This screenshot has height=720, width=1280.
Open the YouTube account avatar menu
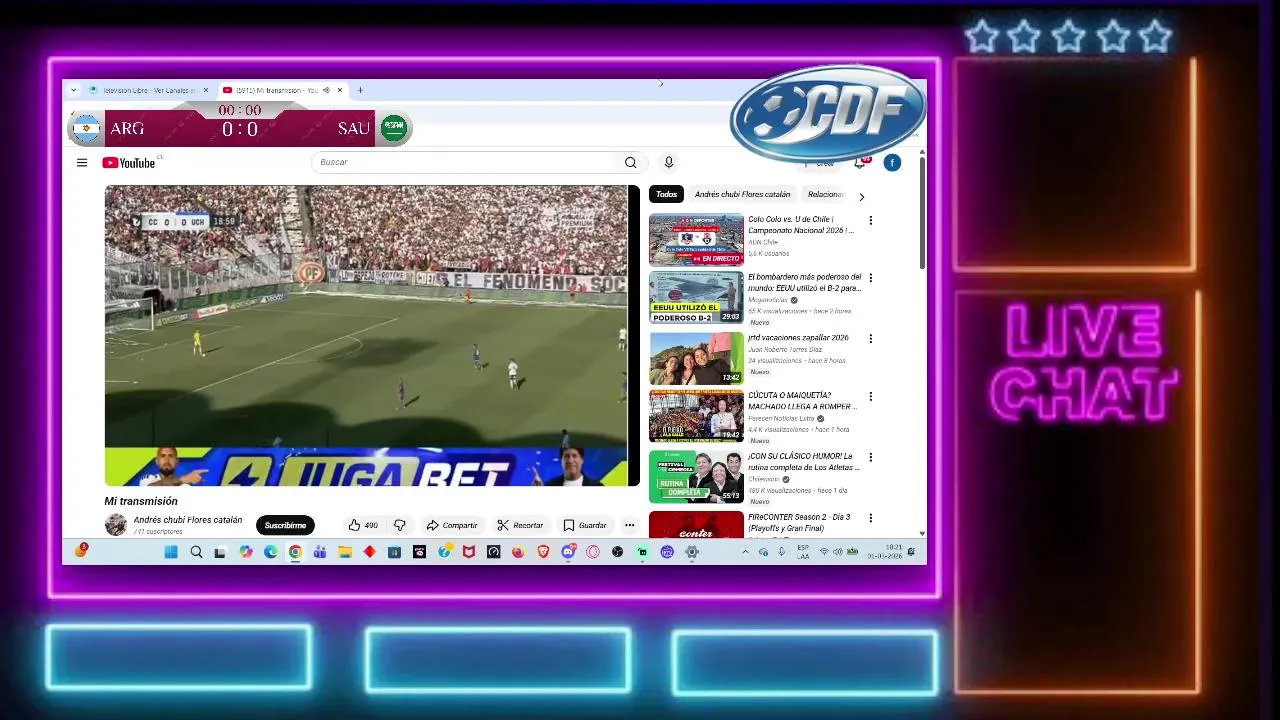point(892,162)
